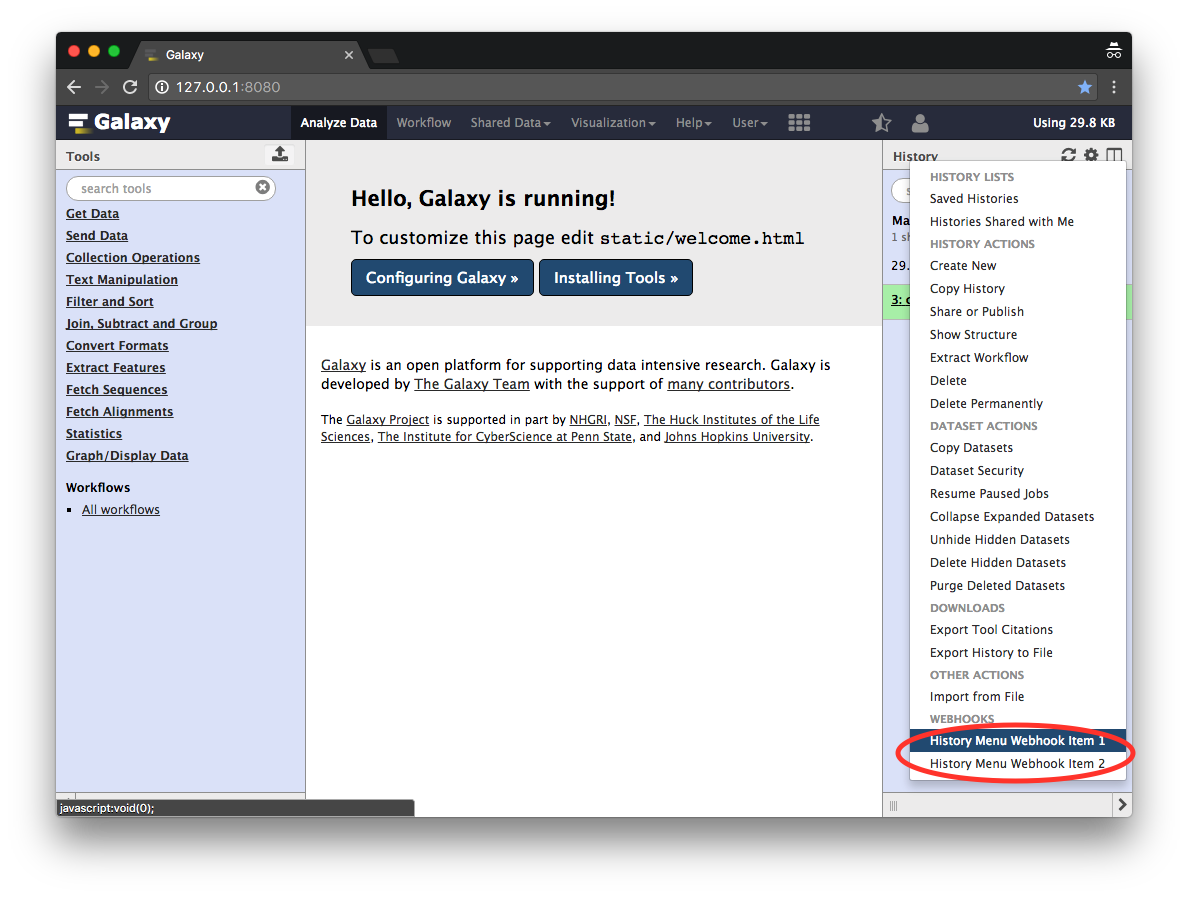Expand the Shared Data dropdown menu

[510, 123]
